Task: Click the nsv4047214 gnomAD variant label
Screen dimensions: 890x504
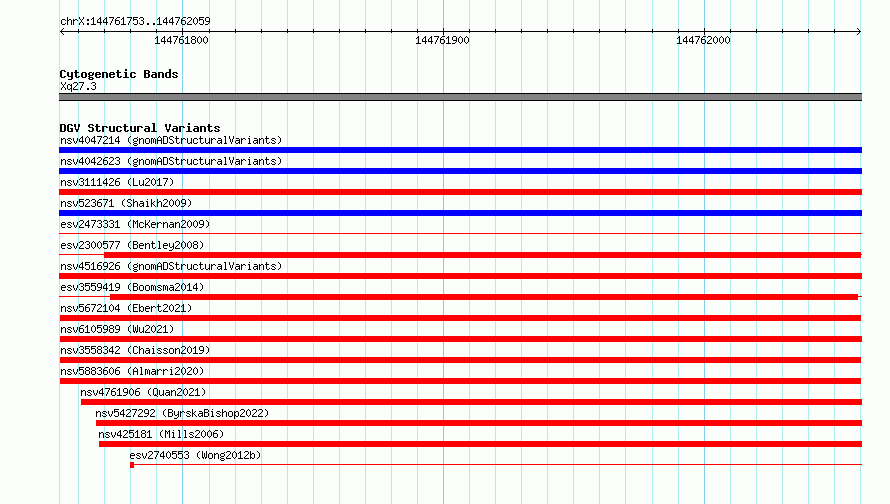Action: pyautogui.click(x=171, y=140)
